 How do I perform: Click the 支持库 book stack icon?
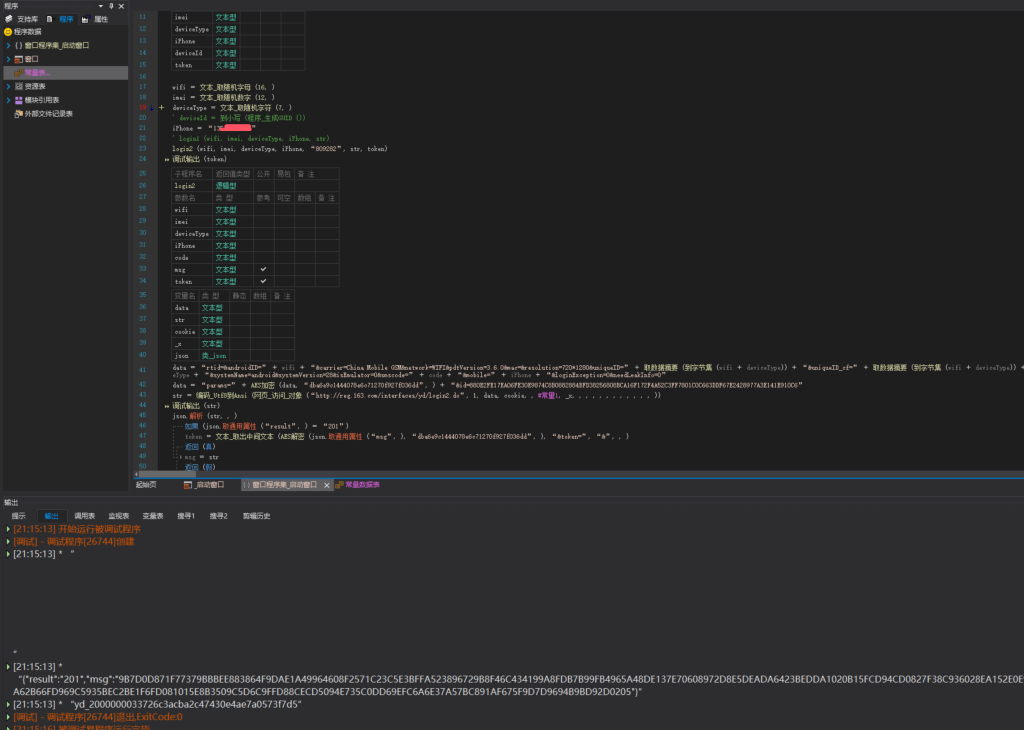[x=8, y=20]
